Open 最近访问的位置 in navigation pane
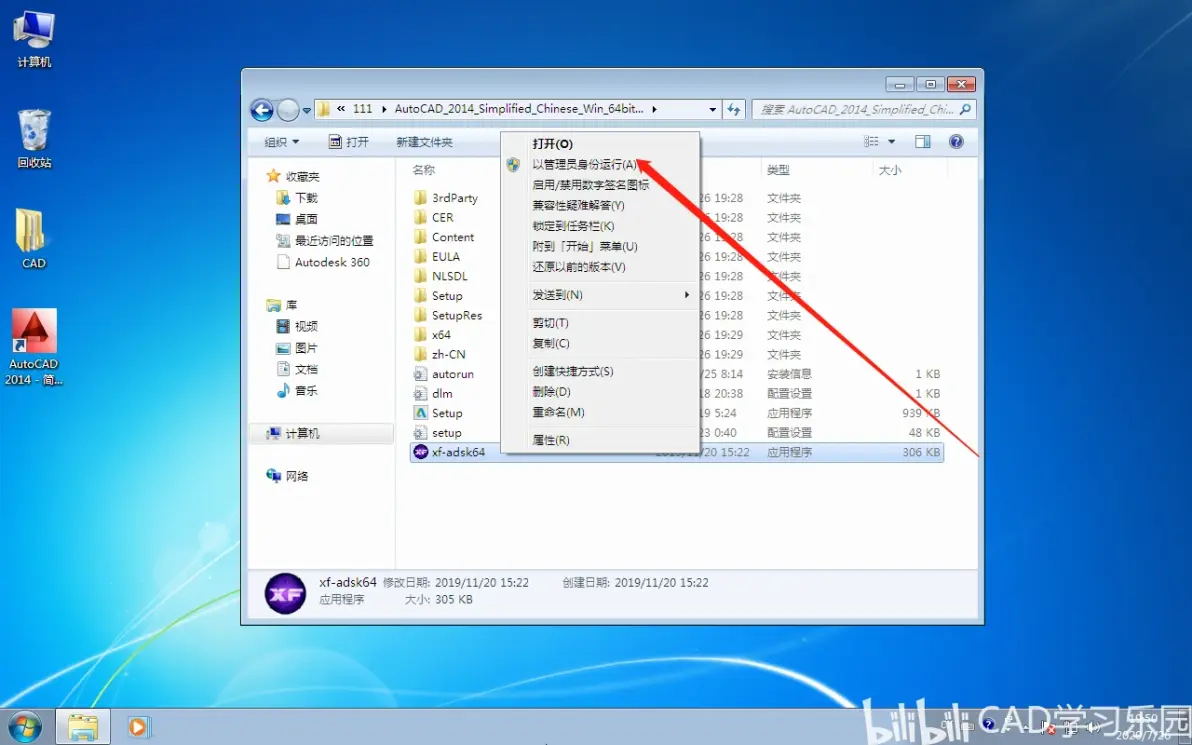Image resolution: width=1192 pixels, height=745 pixels. click(325, 240)
